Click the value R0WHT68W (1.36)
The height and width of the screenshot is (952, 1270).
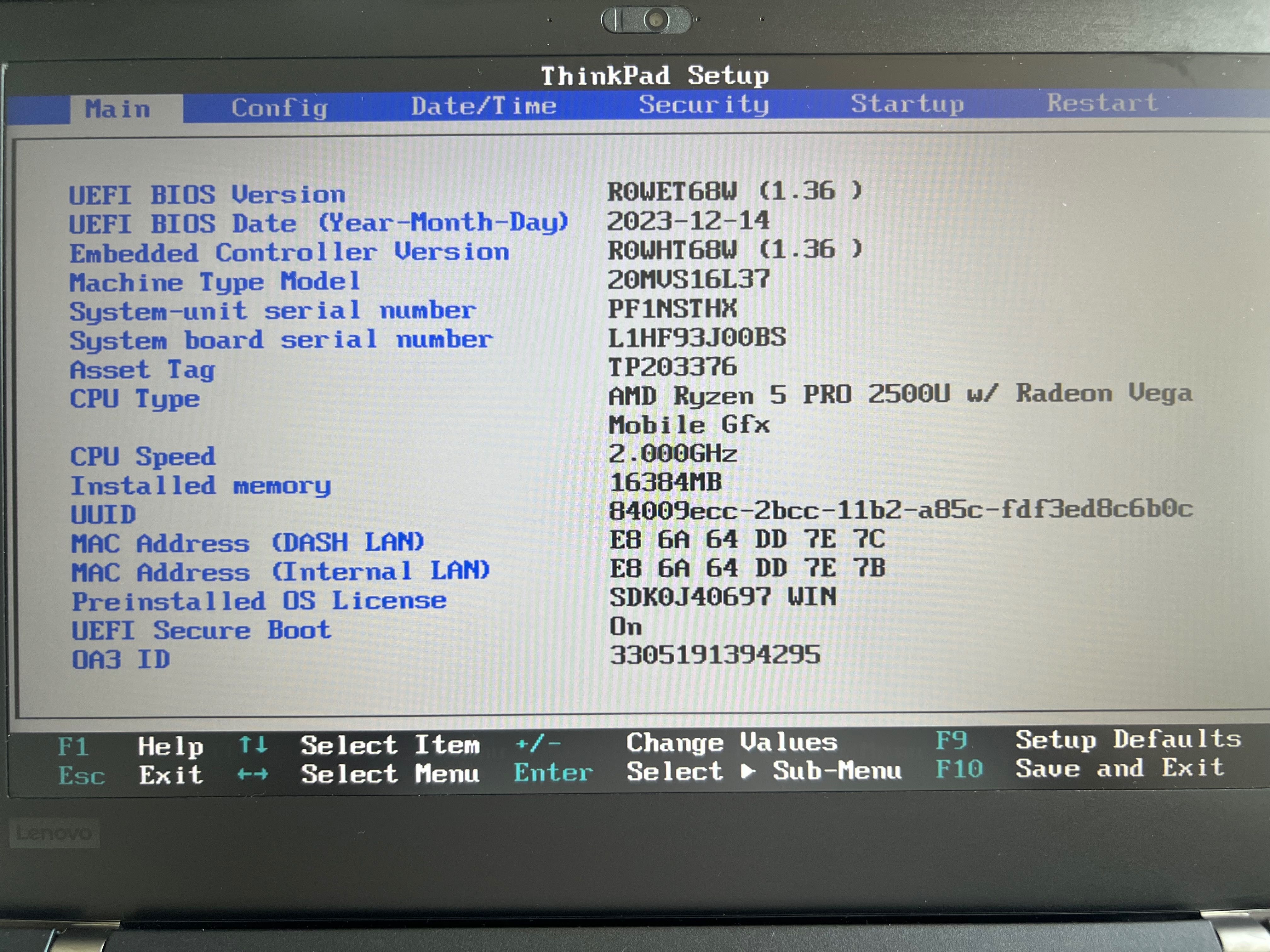coord(735,250)
